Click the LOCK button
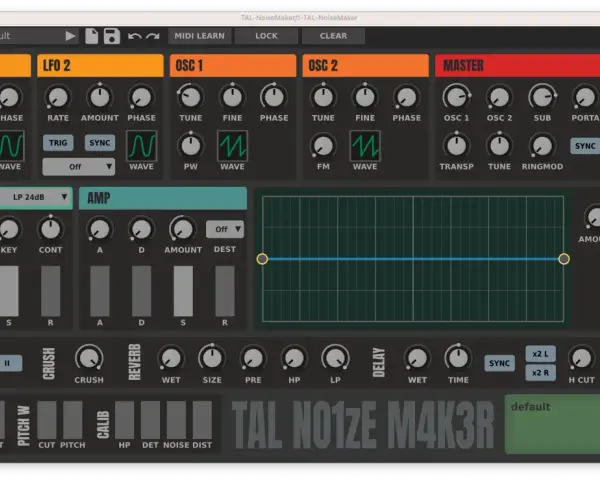This screenshot has height=480, width=600. (266, 36)
